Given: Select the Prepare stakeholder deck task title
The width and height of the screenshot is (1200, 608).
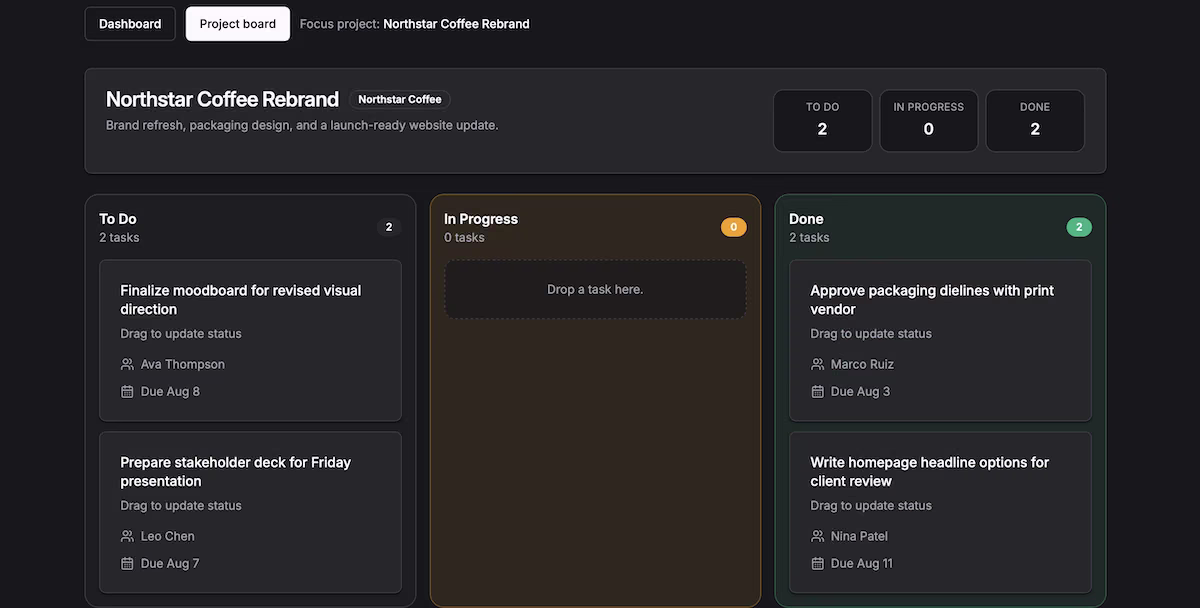Looking at the screenshot, I should pos(236,472).
